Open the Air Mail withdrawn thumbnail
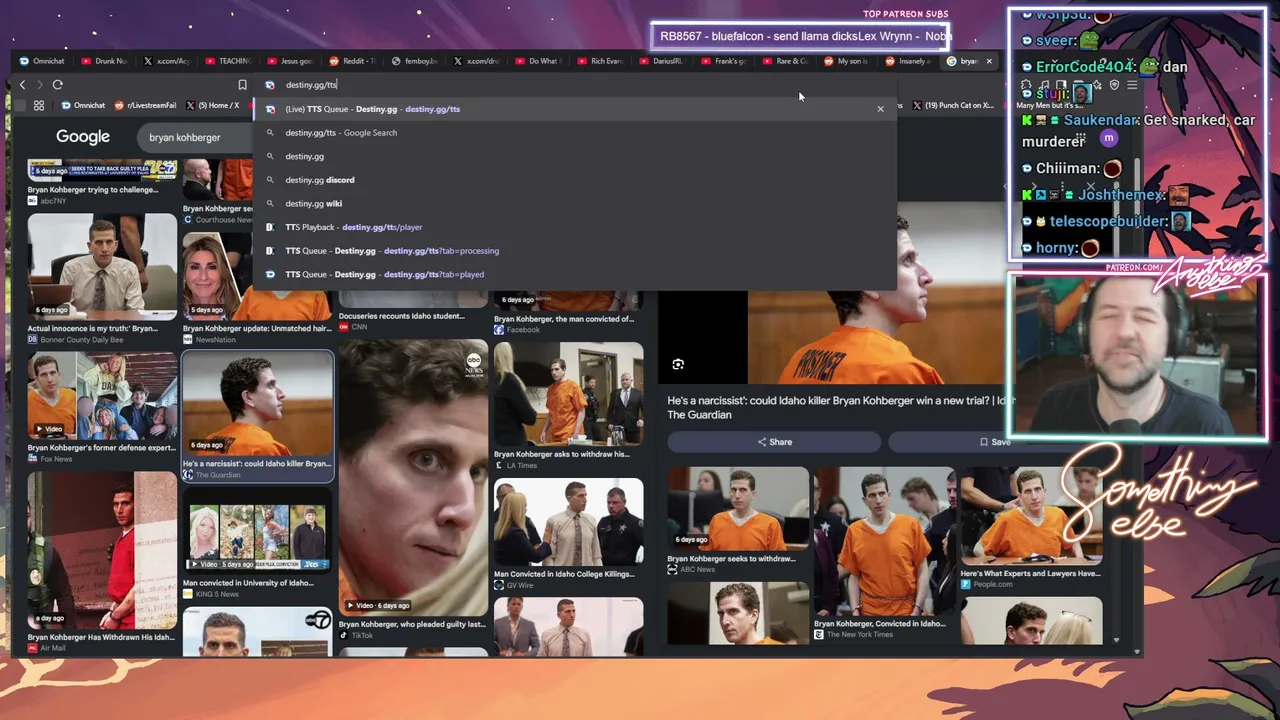The height and width of the screenshot is (720, 1280). coord(102,550)
